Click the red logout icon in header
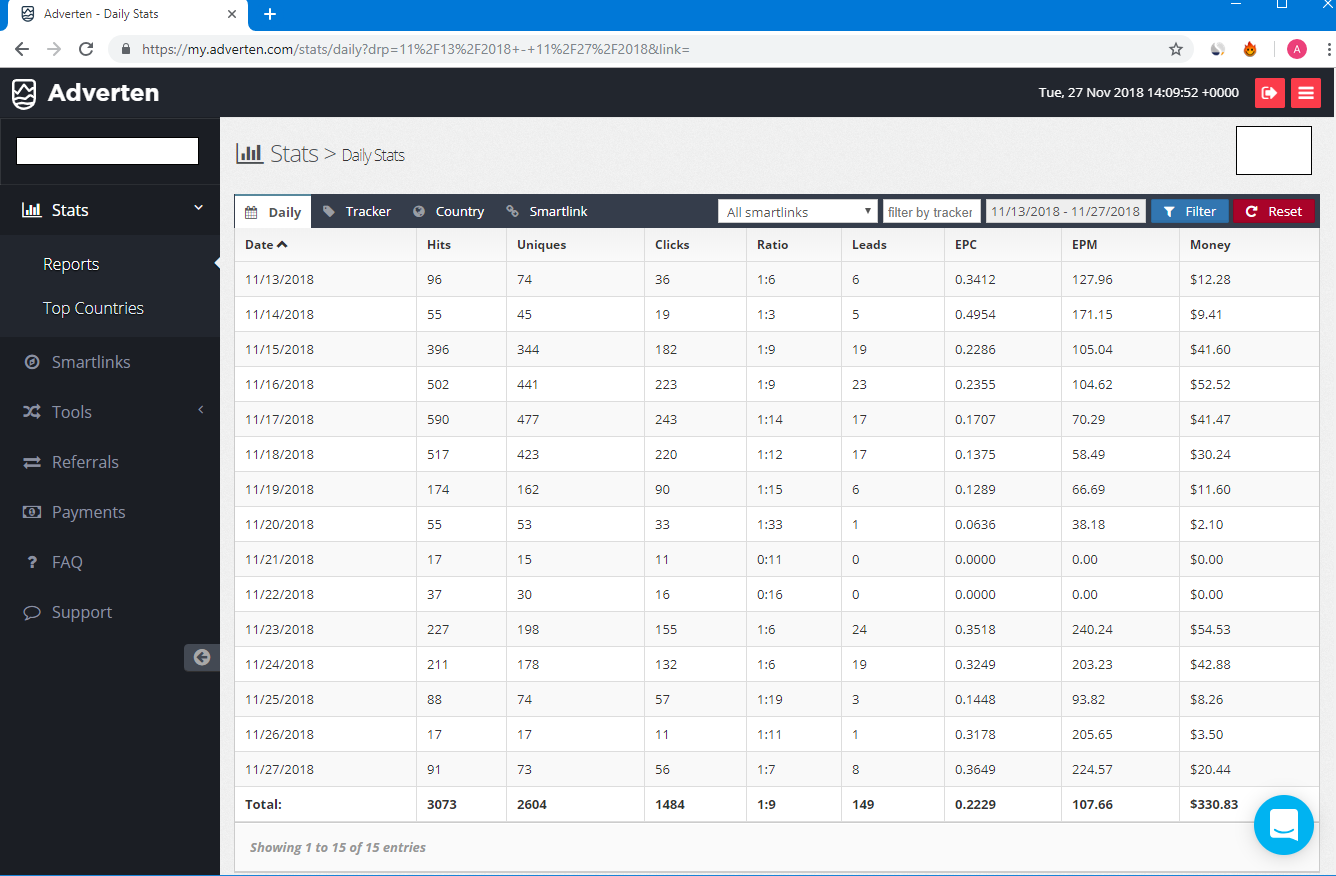Image resolution: width=1336 pixels, height=876 pixels. (x=1269, y=93)
